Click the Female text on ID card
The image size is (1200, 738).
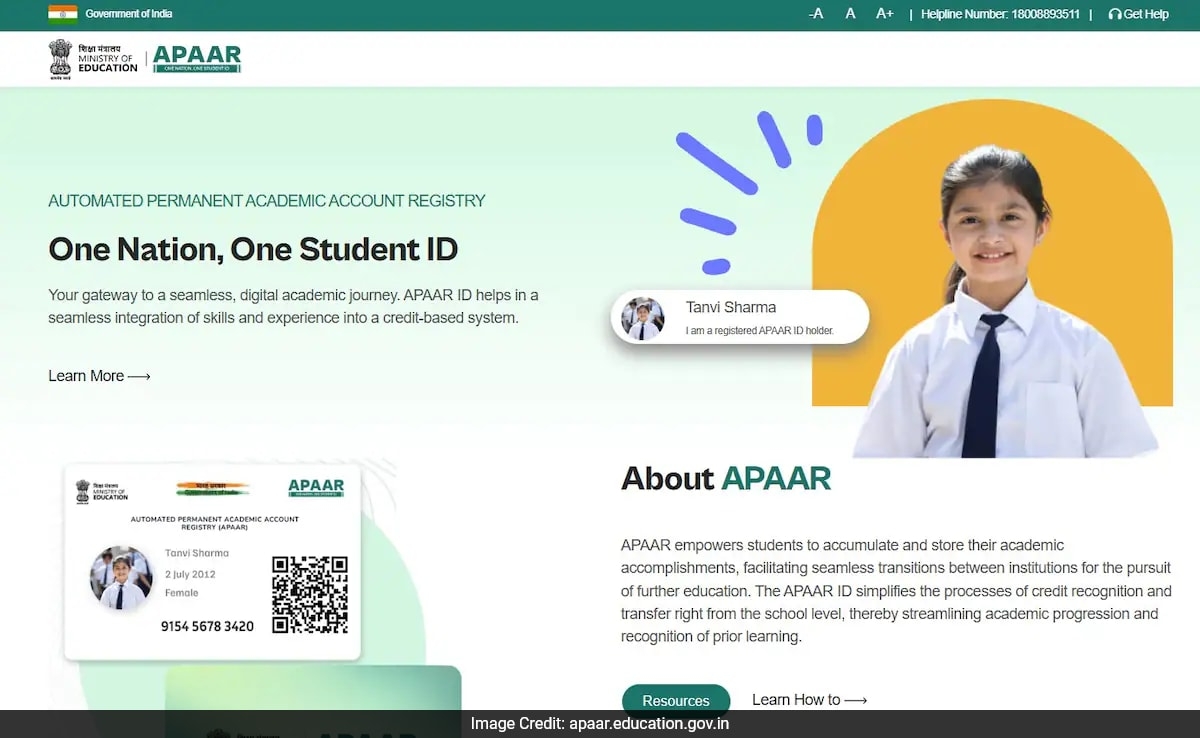(x=182, y=593)
